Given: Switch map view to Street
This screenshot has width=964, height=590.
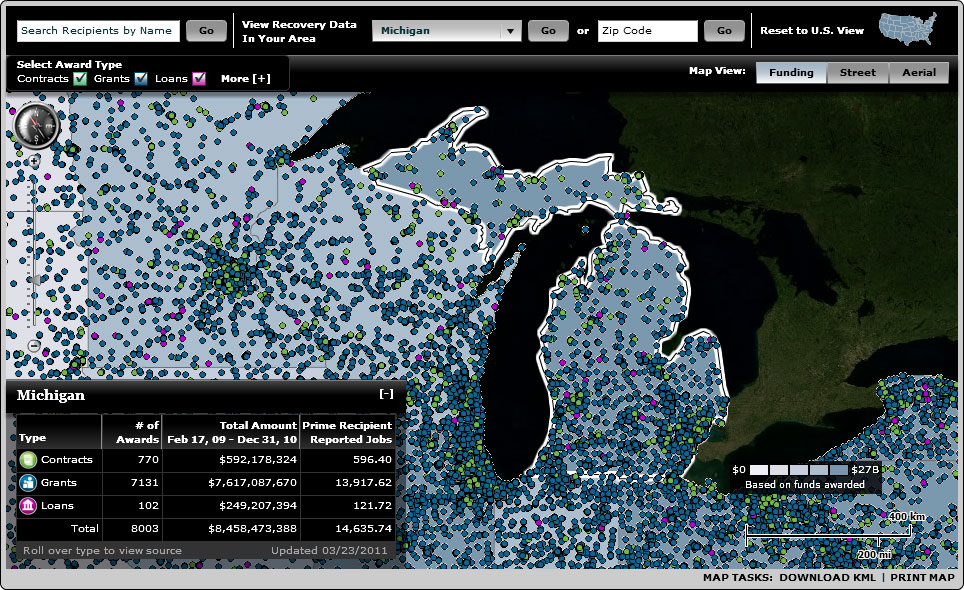Looking at the screenshot, I should tap(857, 72).
